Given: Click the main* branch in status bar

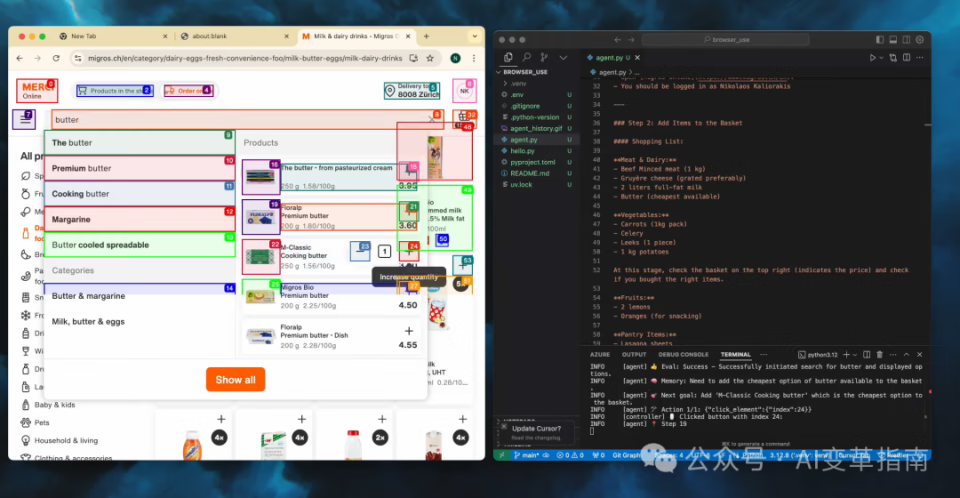Looking at the screenshot, I should click(526, 455).
